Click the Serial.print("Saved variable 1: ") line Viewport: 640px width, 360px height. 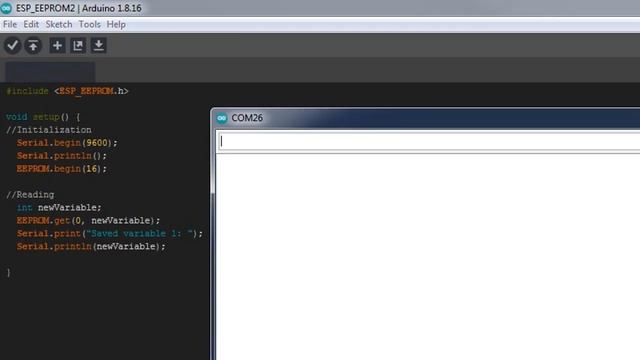click(109, 234)
